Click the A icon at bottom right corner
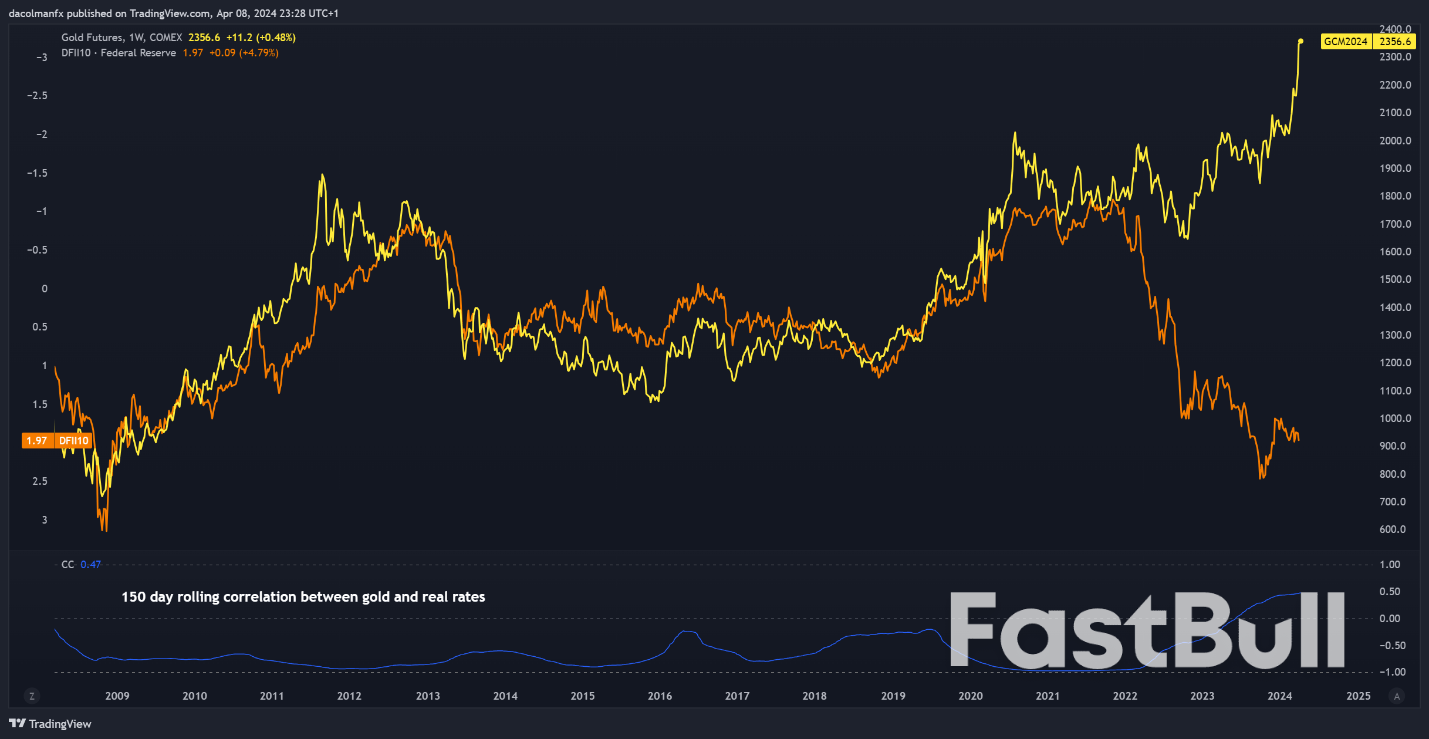 [1397, 694]
